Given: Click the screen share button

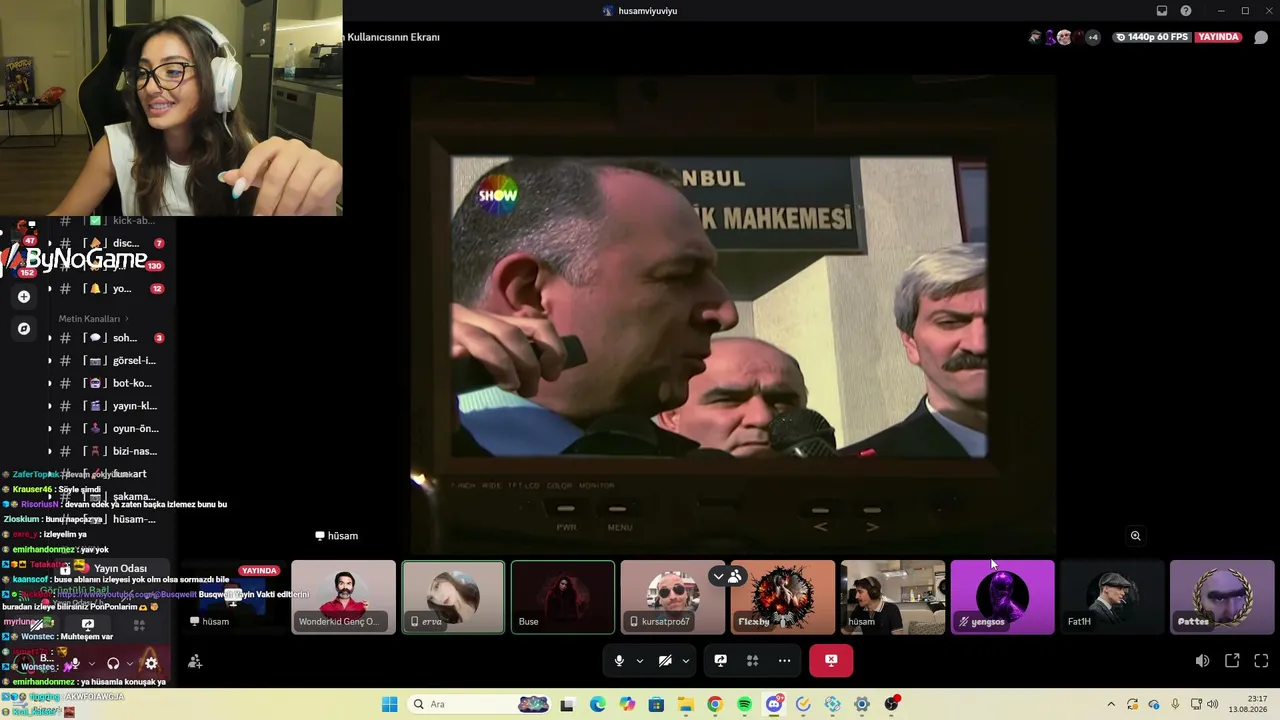Looking at the screenshot, I should (x=720, y=661).
